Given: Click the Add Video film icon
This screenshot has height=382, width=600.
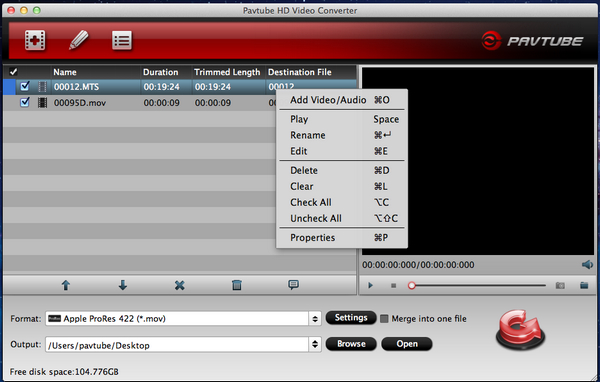Looking at the screenshot, I should 35,40.
